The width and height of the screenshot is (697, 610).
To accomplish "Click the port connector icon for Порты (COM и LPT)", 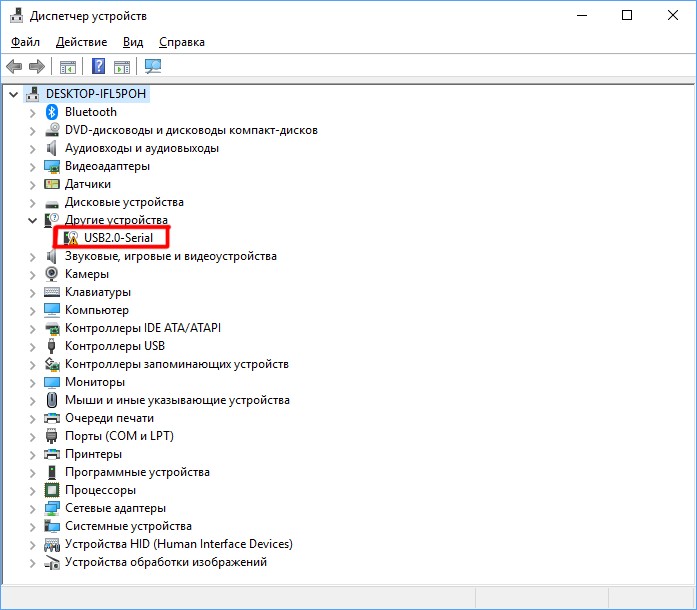I will pos(52,436).
